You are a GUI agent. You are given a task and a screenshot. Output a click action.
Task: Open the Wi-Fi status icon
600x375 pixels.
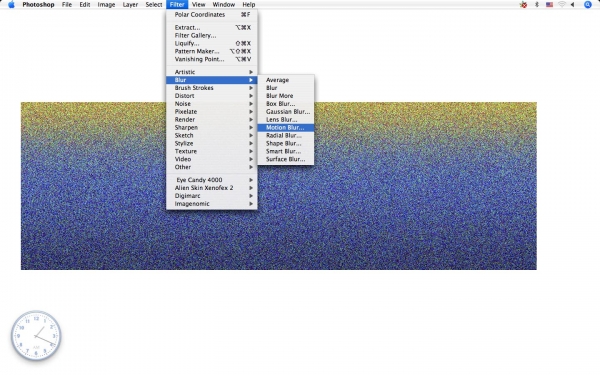(562, 5)
